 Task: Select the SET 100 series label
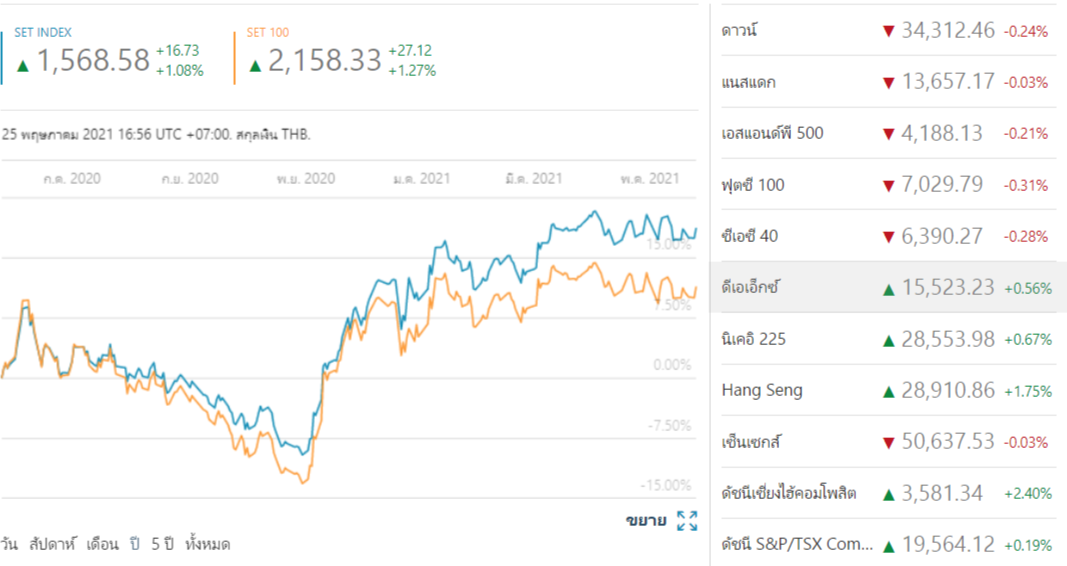click(266, 33)
